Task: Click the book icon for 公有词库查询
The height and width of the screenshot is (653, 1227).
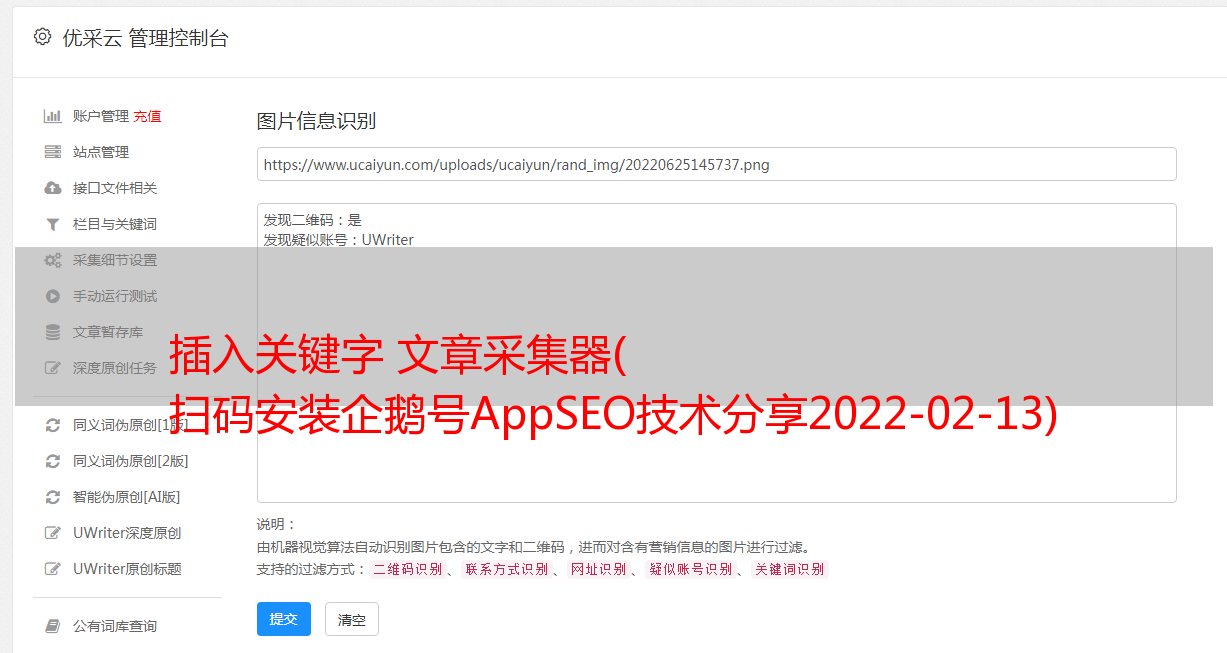Action: pyautogui.click(x=53, y=626)
